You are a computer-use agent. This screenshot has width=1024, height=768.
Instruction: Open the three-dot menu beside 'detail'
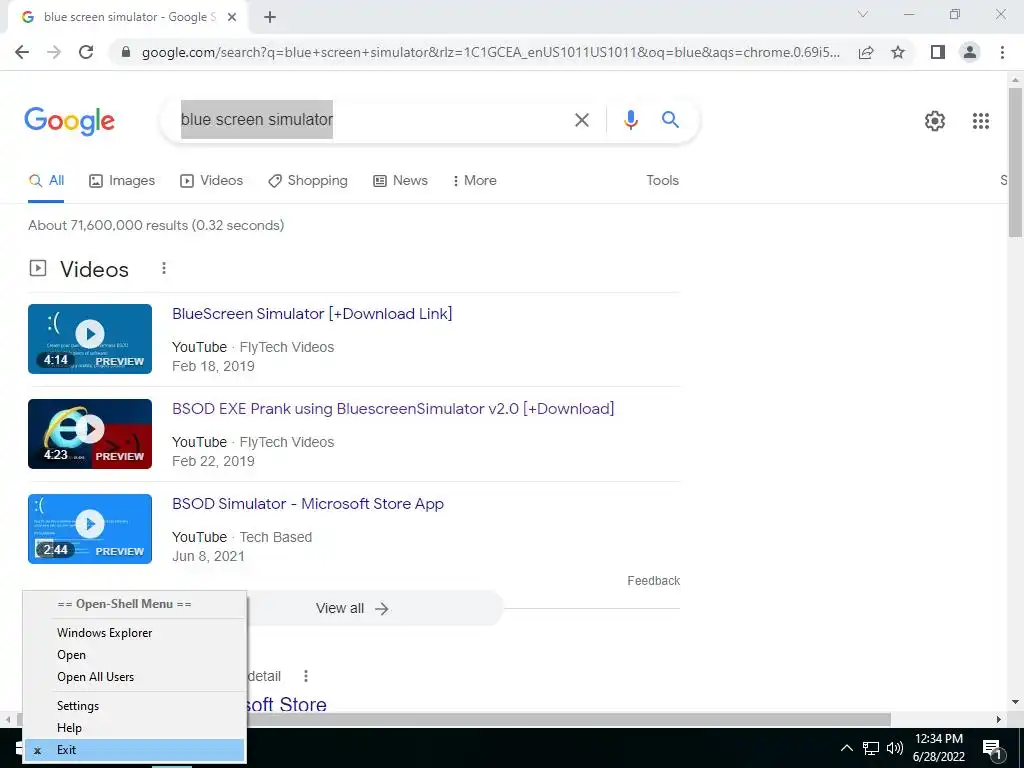coord(306,676)
